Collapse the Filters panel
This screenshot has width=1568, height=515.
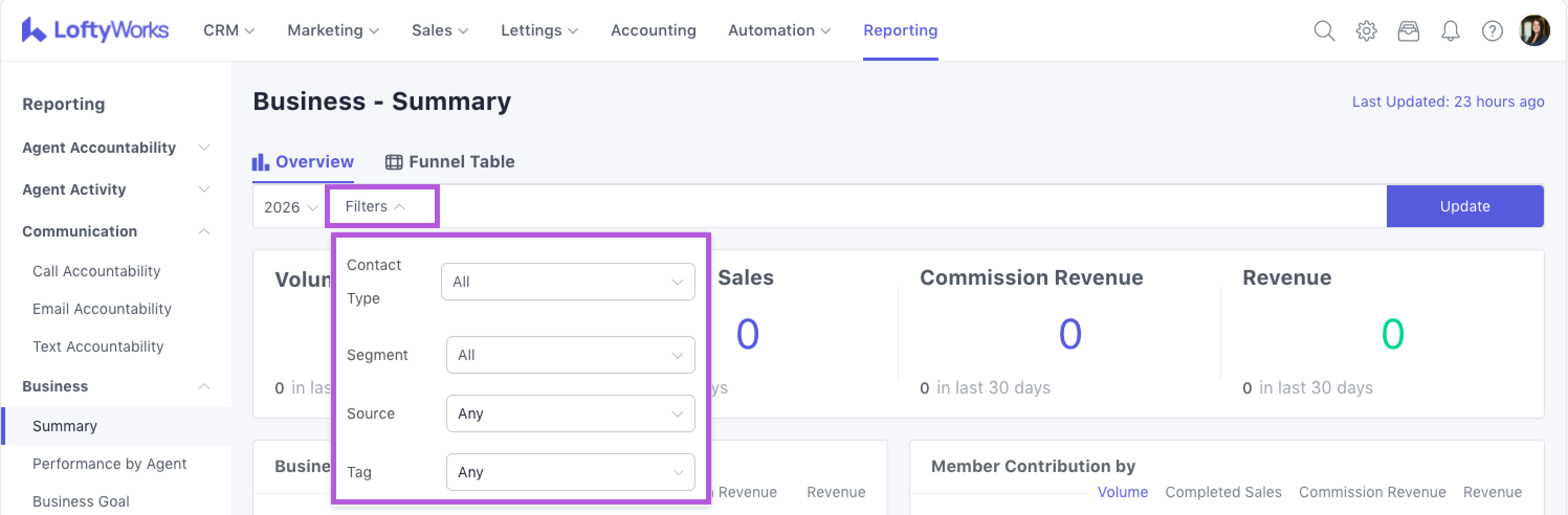click(x=375, y=207)
